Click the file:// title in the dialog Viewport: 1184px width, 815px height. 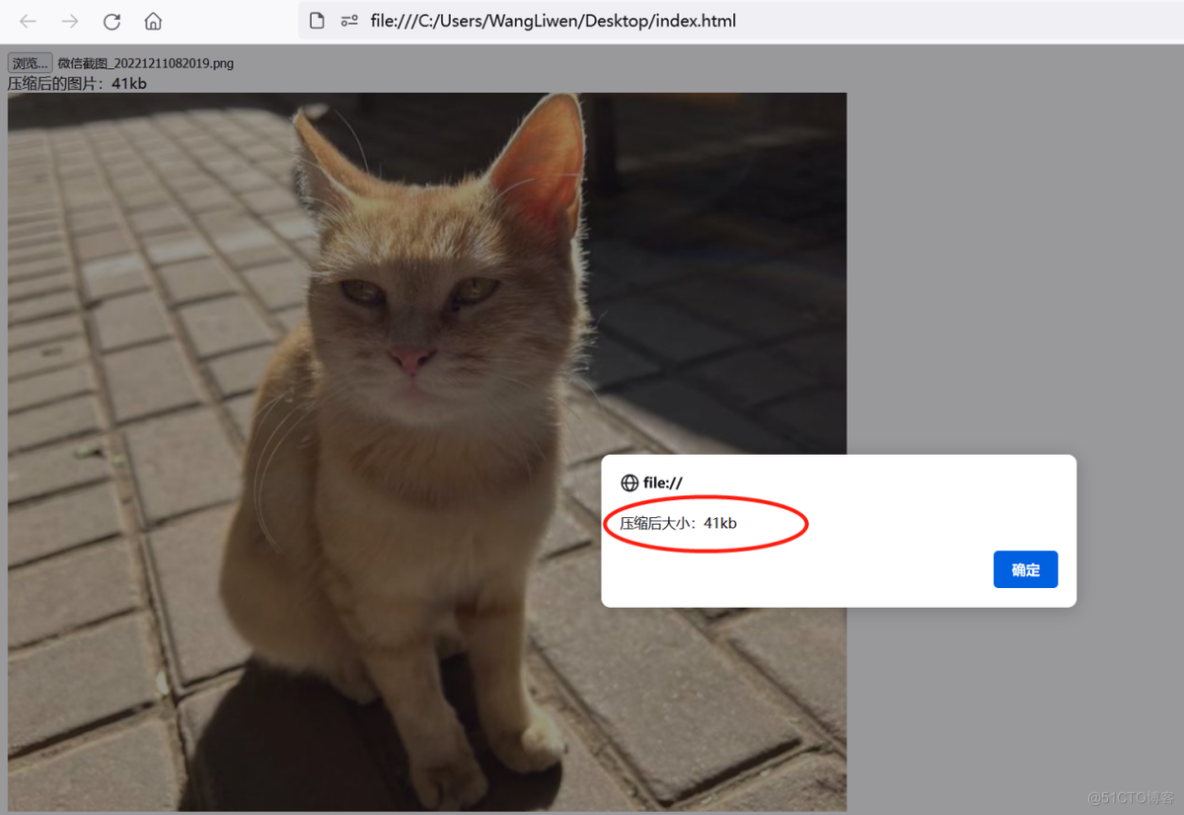click(661, 482)
